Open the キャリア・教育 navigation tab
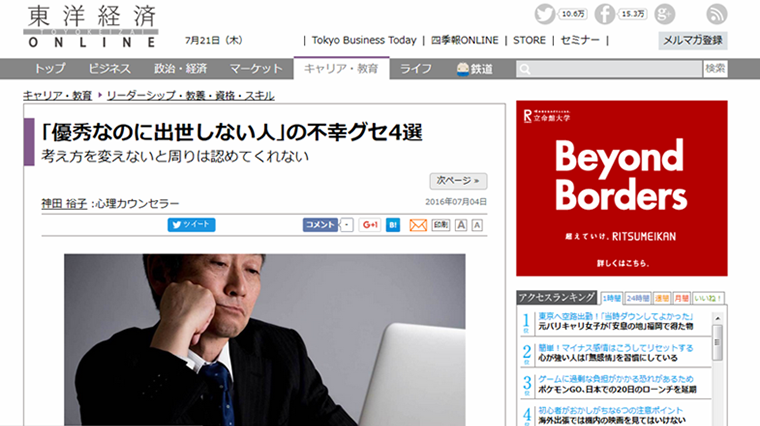This screenshot has height=426, width=760. [341, 68]
